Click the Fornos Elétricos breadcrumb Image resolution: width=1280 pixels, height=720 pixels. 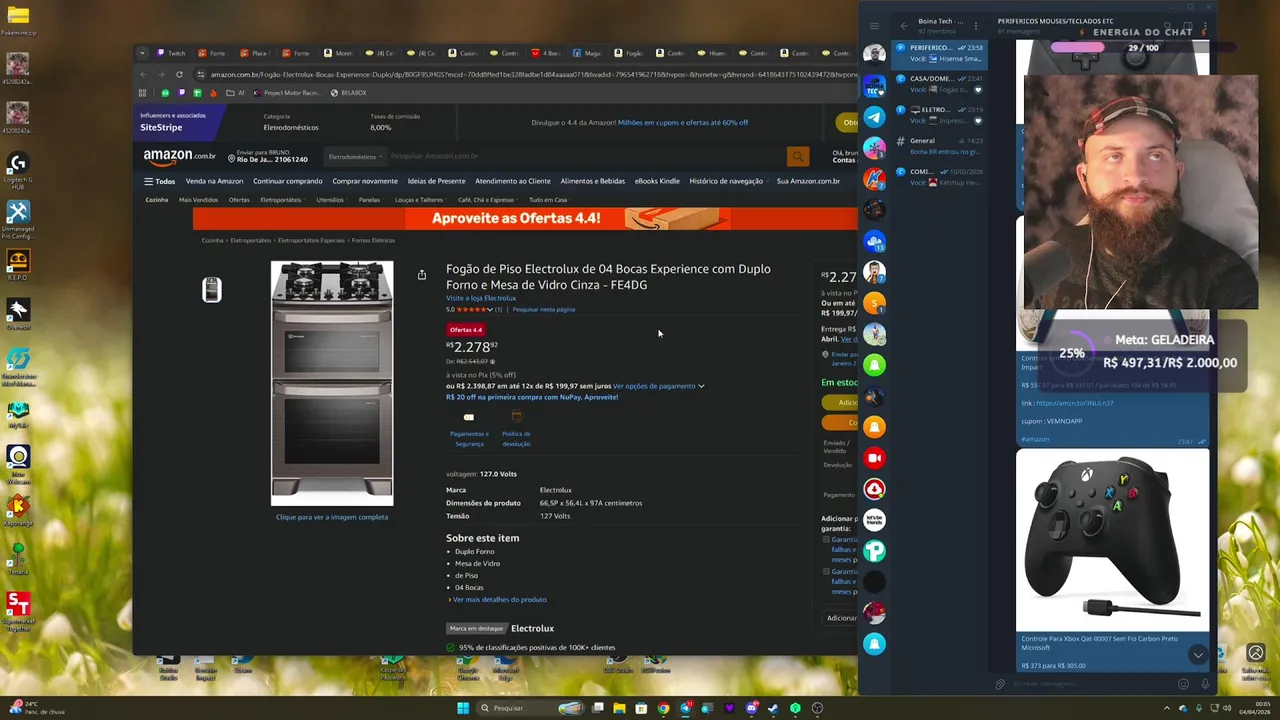[373, 241]
